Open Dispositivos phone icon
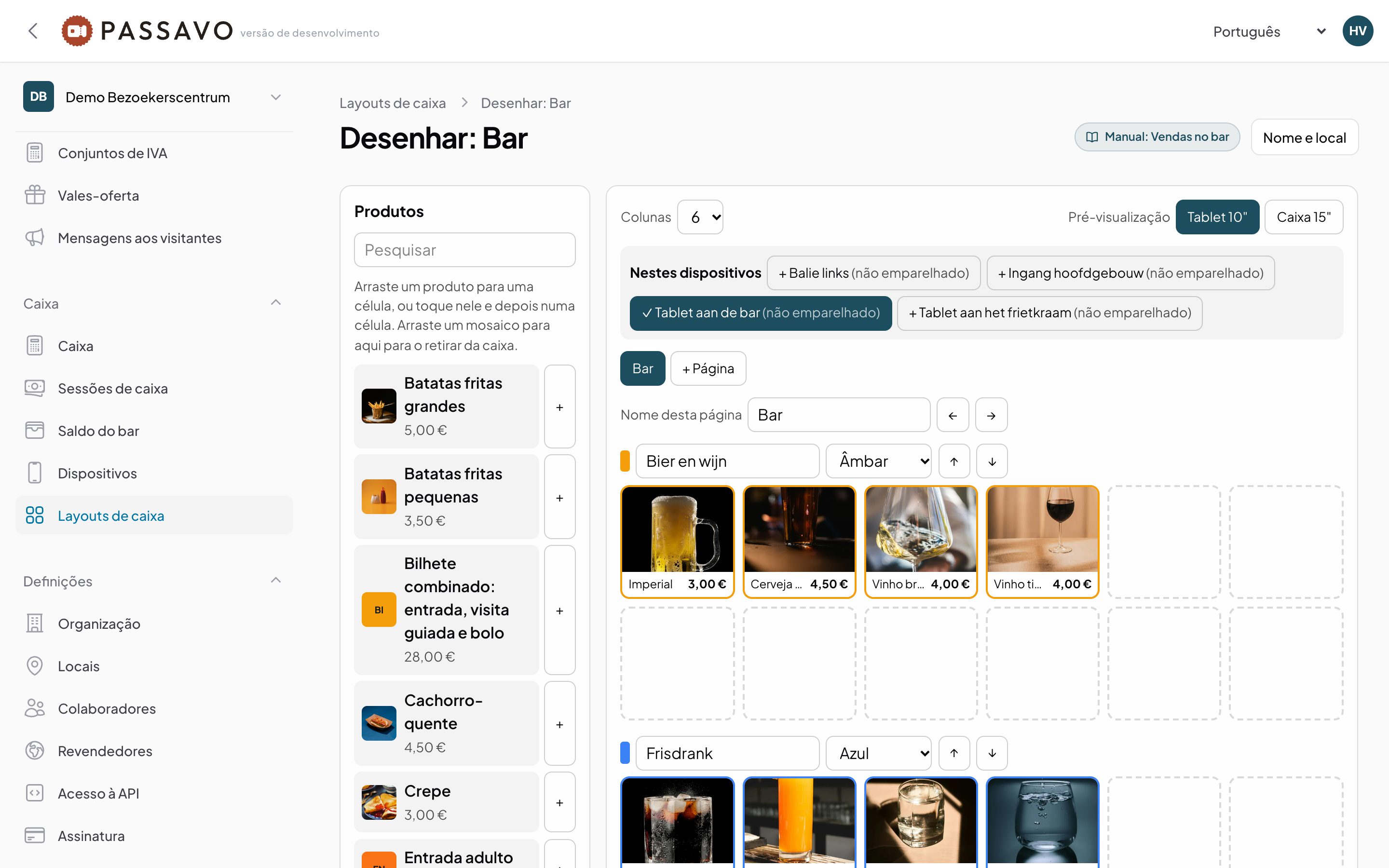The height and width of the screenshot is (868, 1389). pos(34,473)
